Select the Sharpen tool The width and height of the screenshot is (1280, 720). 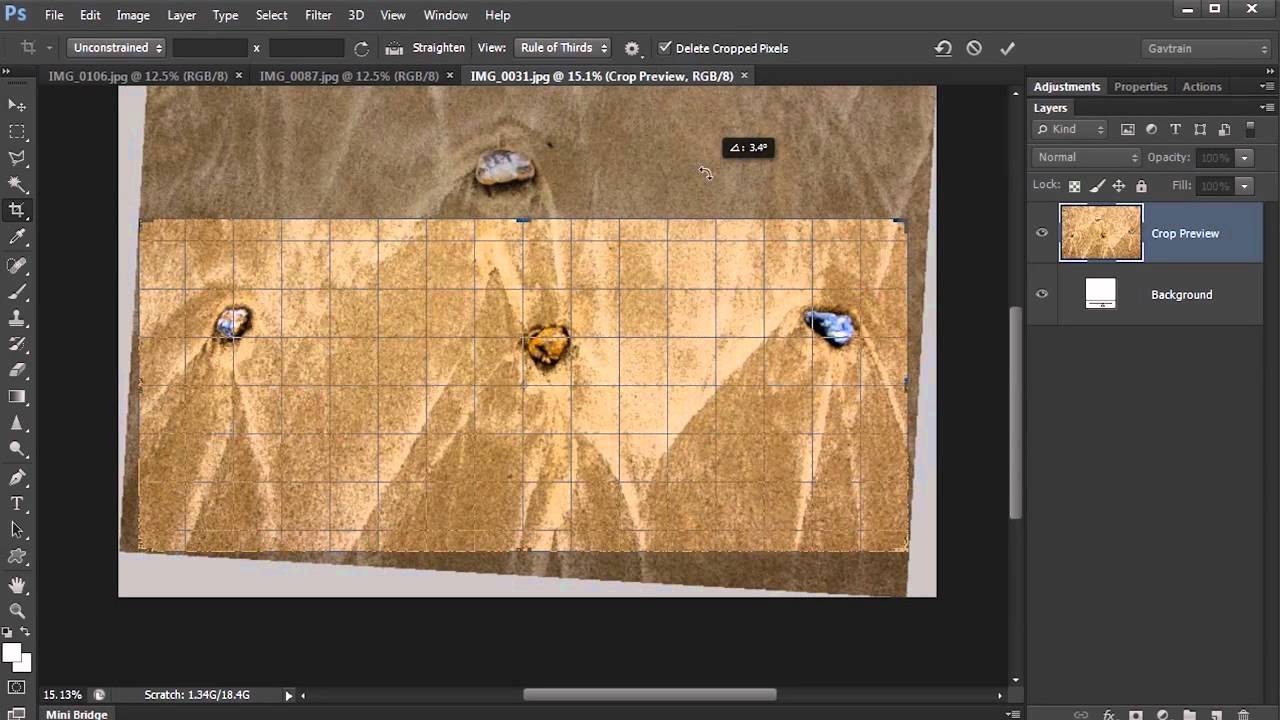pos(17,424)
